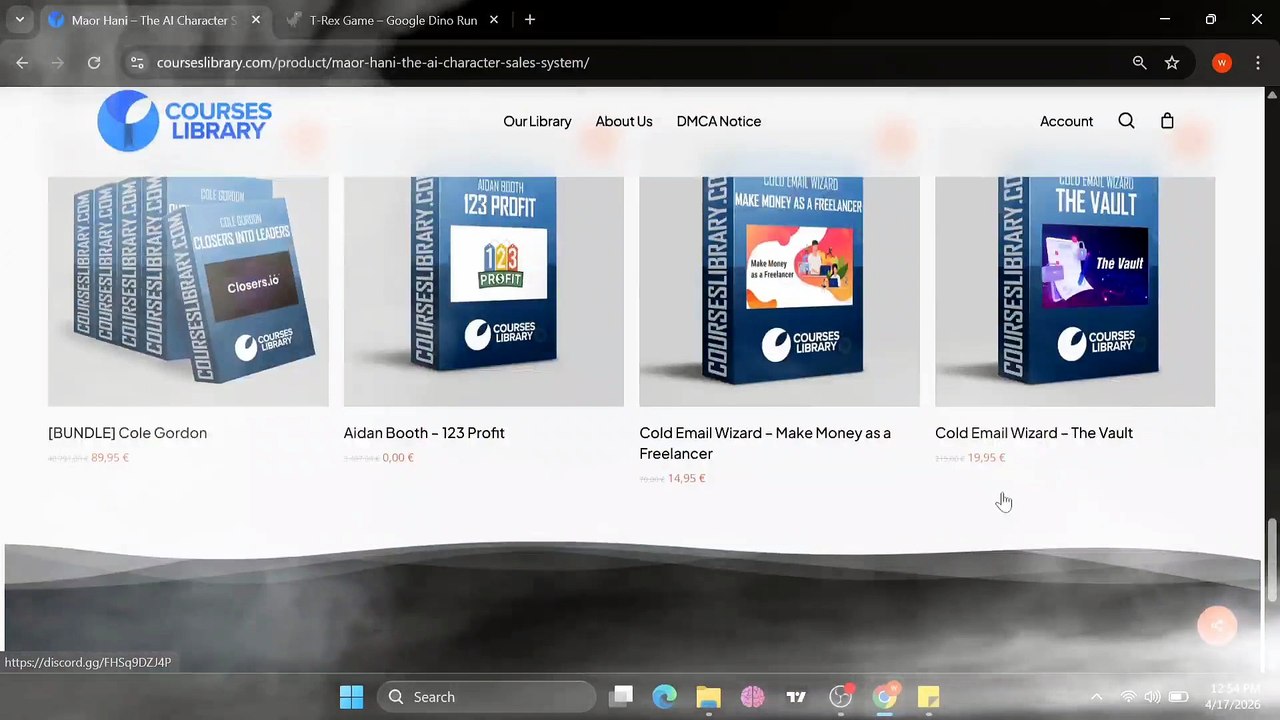Screen dimensions: 1280x720
Task: Close the Maor Hani tab
Action: pos(255,20)
